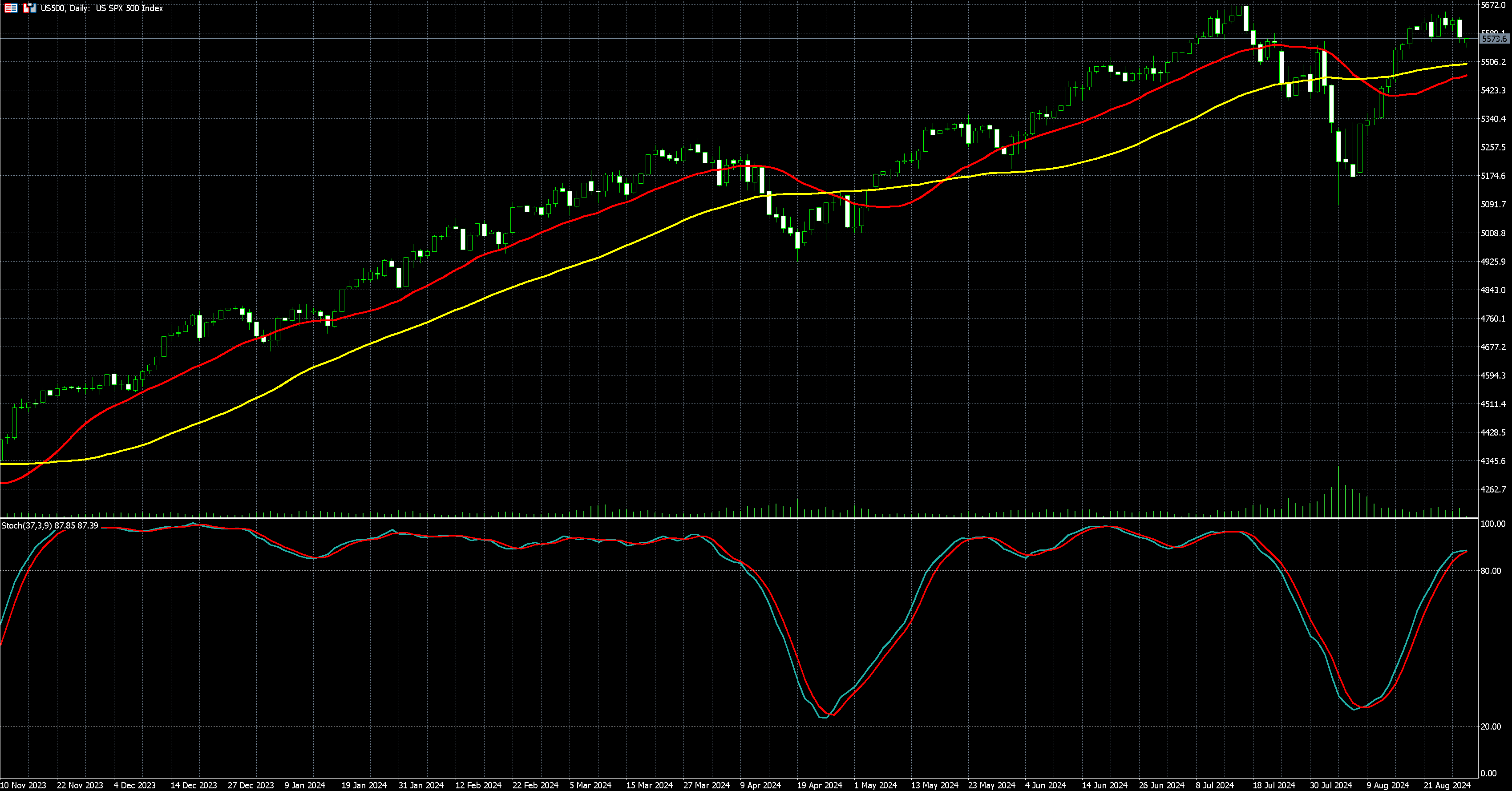This screenshot has height=791, width=1512.
Task: Click the 5672.0 top price label
Action: [x=1492, y=5]
